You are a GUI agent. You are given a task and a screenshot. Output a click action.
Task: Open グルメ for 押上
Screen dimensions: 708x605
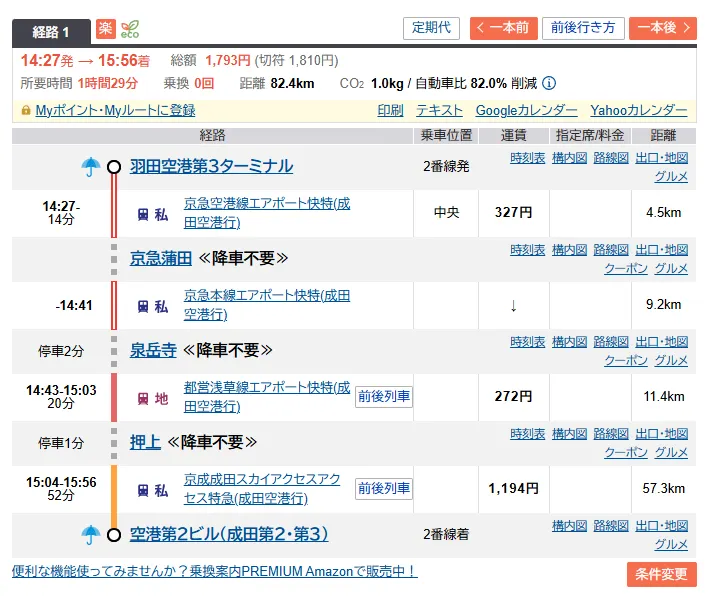pos(671,453)
